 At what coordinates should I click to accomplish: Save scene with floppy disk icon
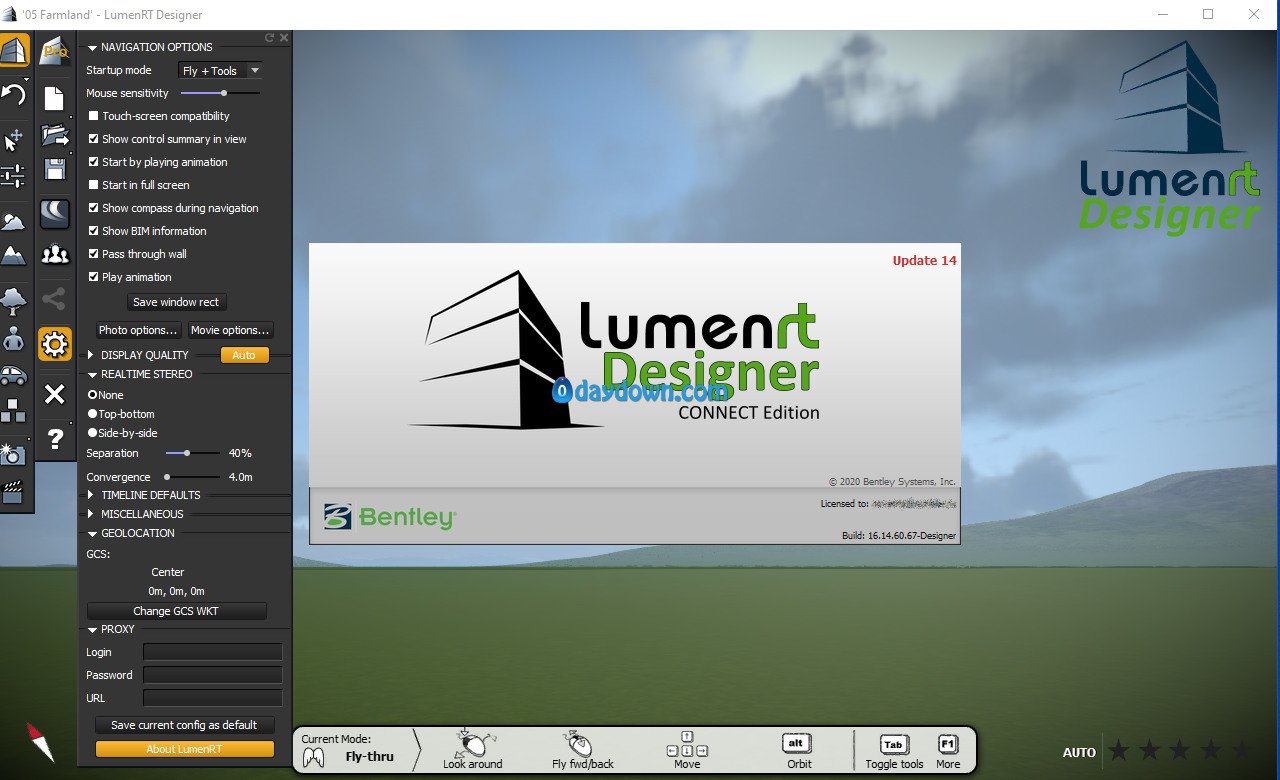(x=54, y=168)
